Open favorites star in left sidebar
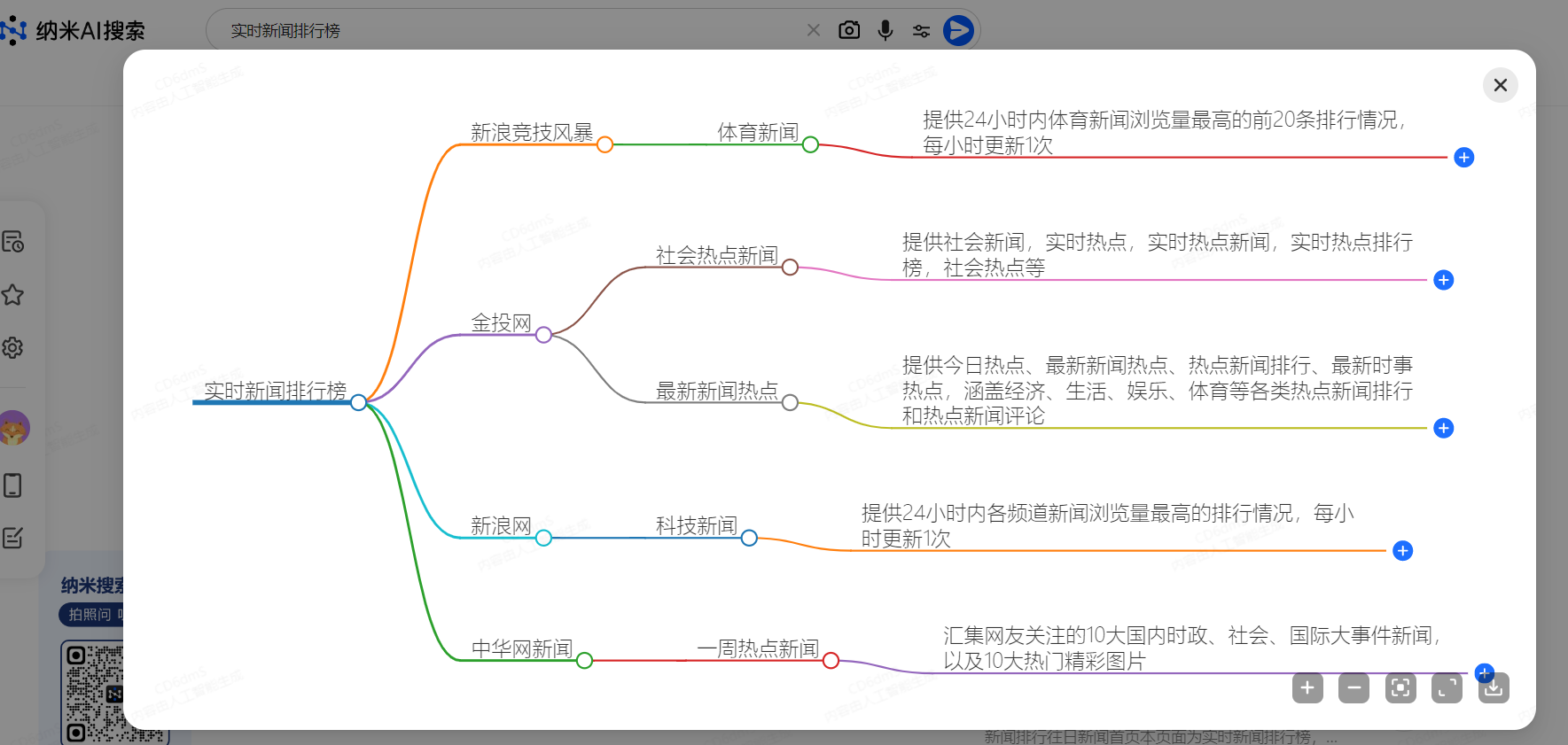The image size is (1568, 745). (x=13, y=295)
